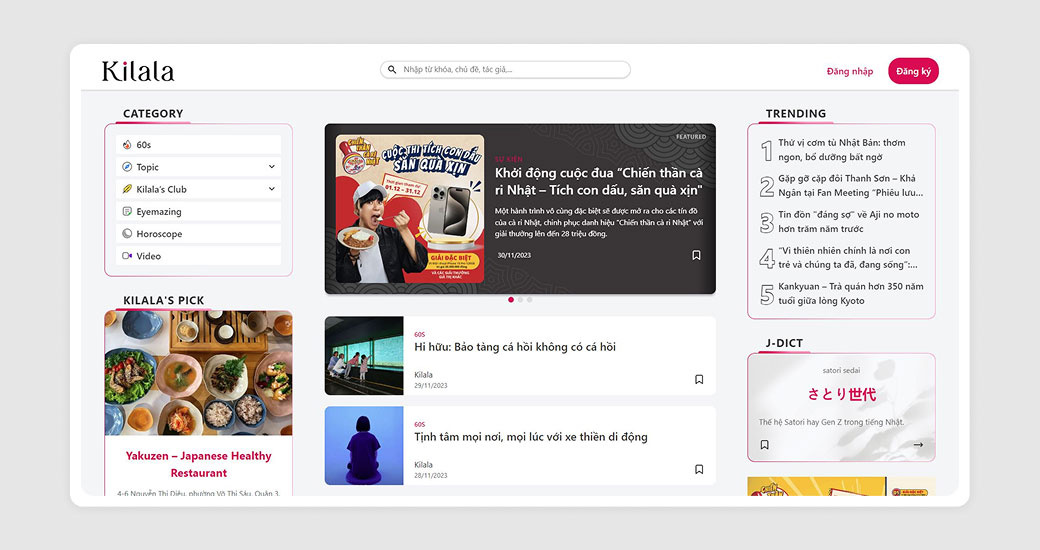Focus the keyword search input field
Viewport: 1040px width, 550px height.
(x=505, y=70)
